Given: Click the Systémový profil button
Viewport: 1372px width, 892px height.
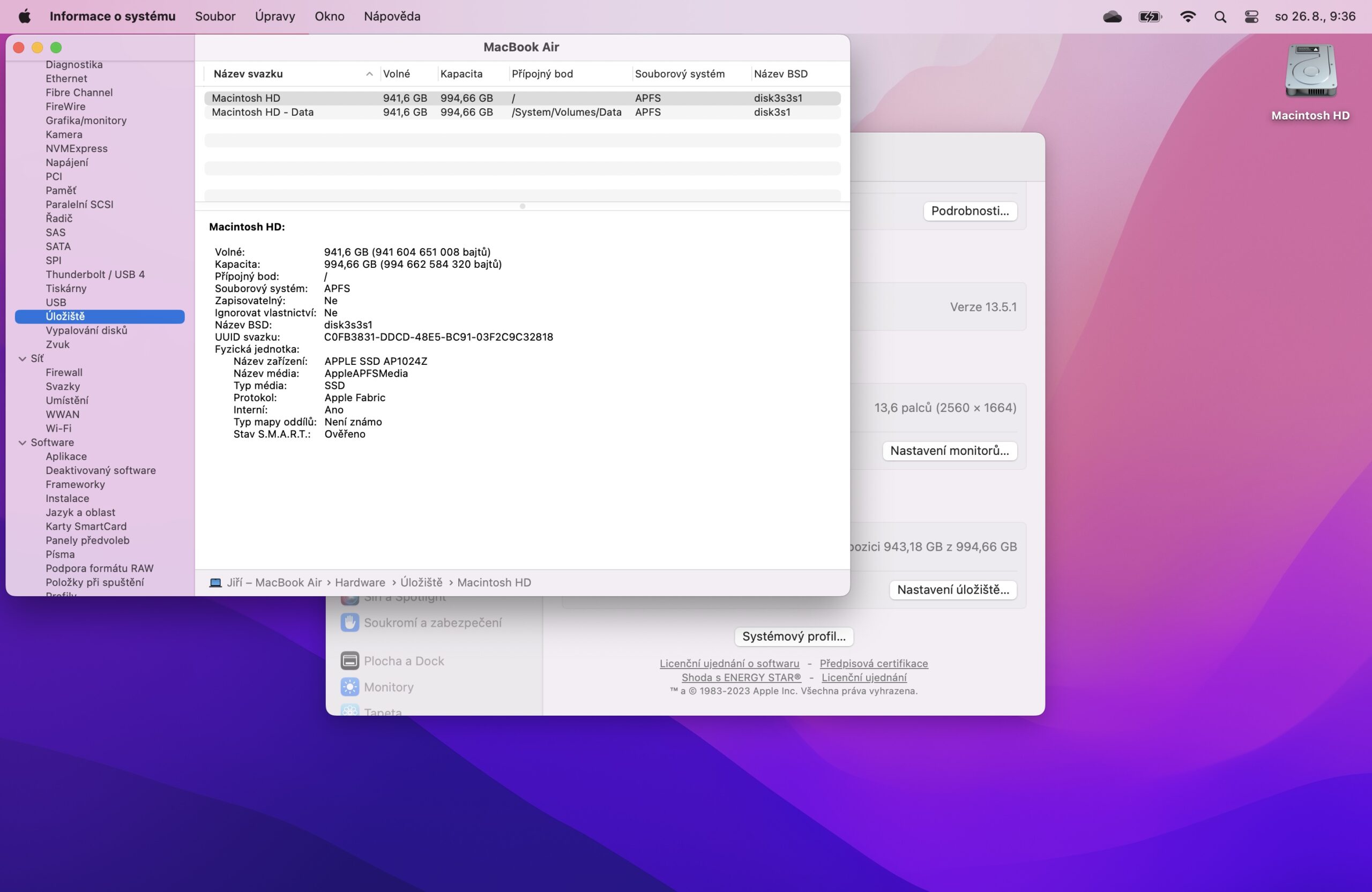Looking at the screenshot, I should [793, 636].
